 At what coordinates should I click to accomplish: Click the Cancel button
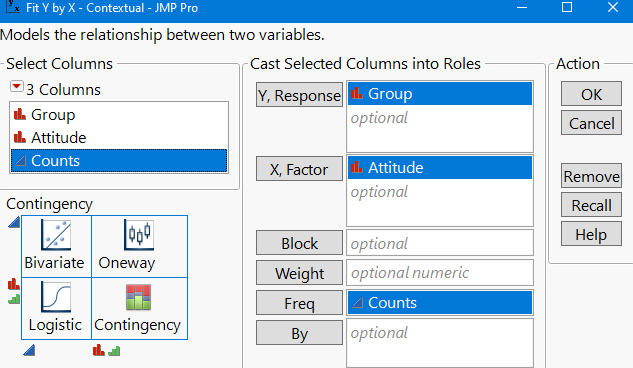[x=591, y=123]
